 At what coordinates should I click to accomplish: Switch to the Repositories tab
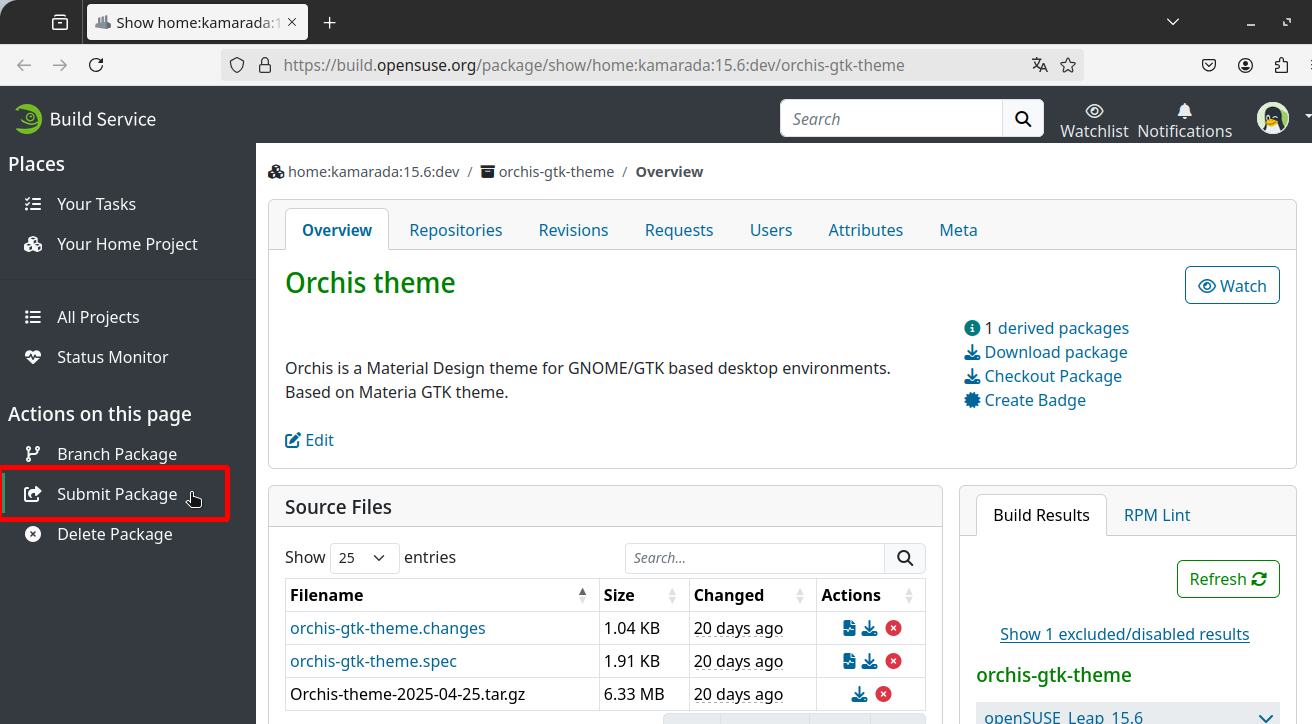pos(456,230)
